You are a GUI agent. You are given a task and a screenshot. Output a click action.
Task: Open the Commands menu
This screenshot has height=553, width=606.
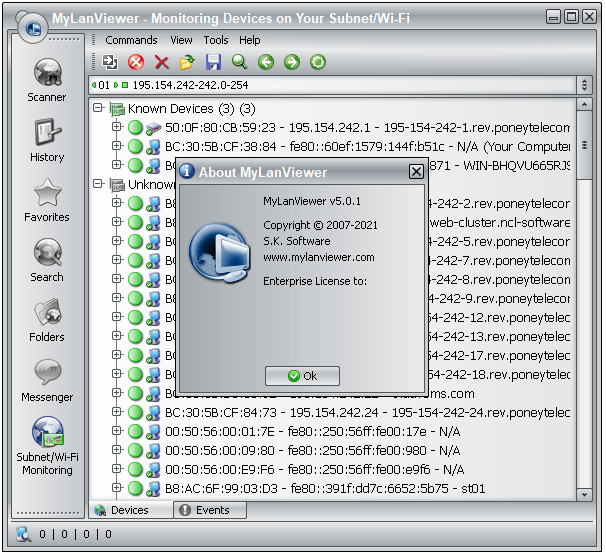point(131,40)
